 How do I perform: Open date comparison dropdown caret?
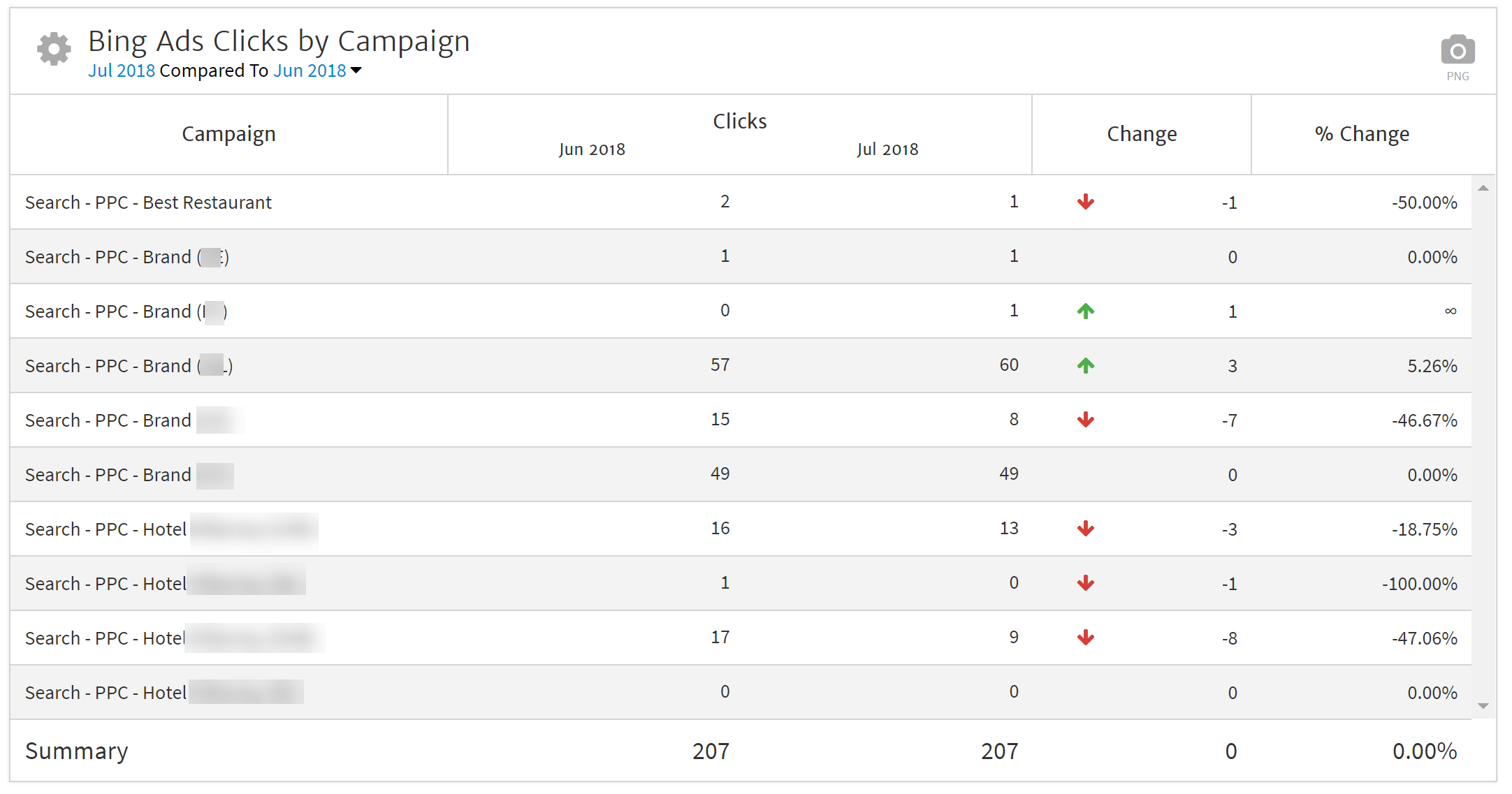356,71
